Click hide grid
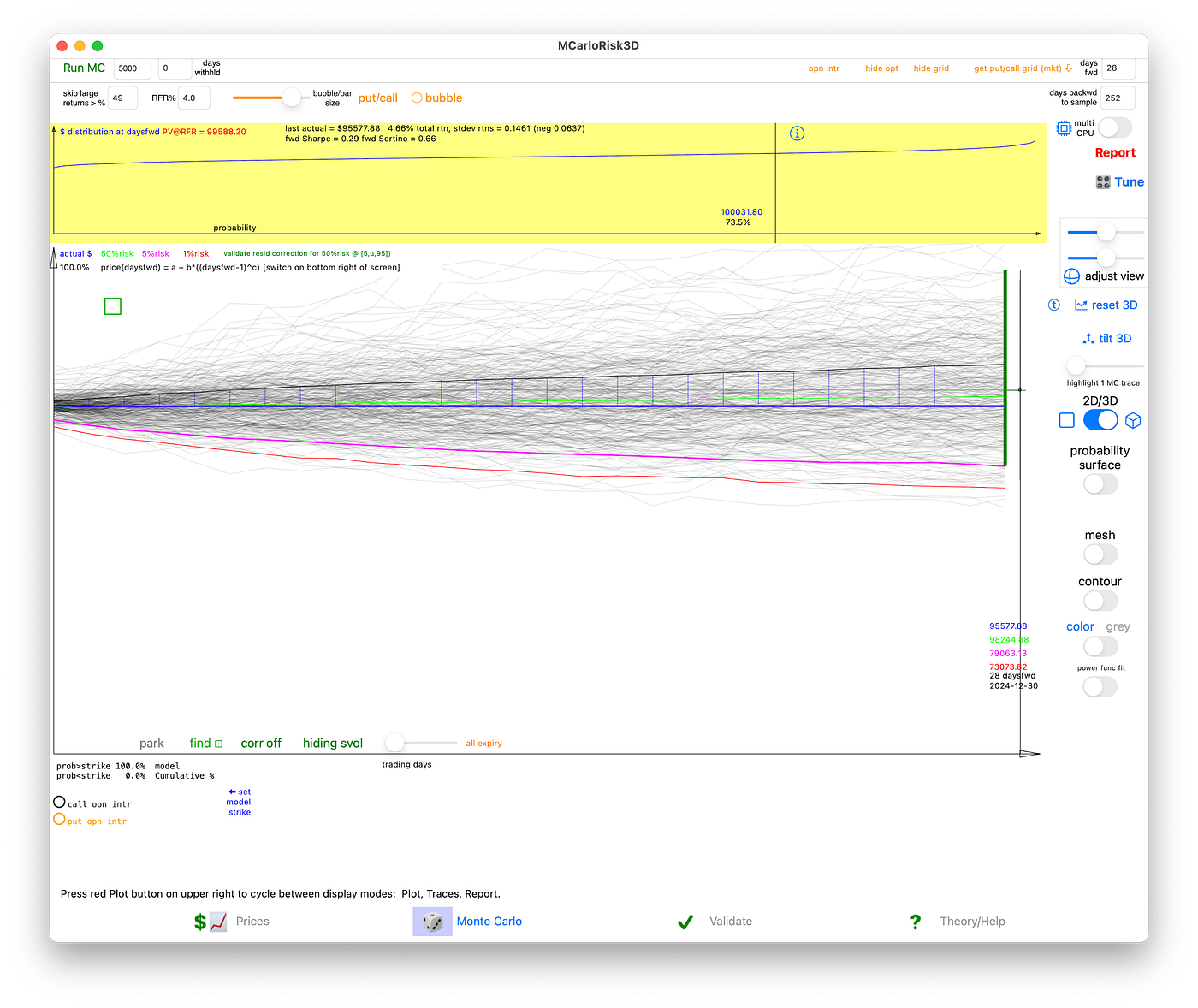 coord(931,68)
